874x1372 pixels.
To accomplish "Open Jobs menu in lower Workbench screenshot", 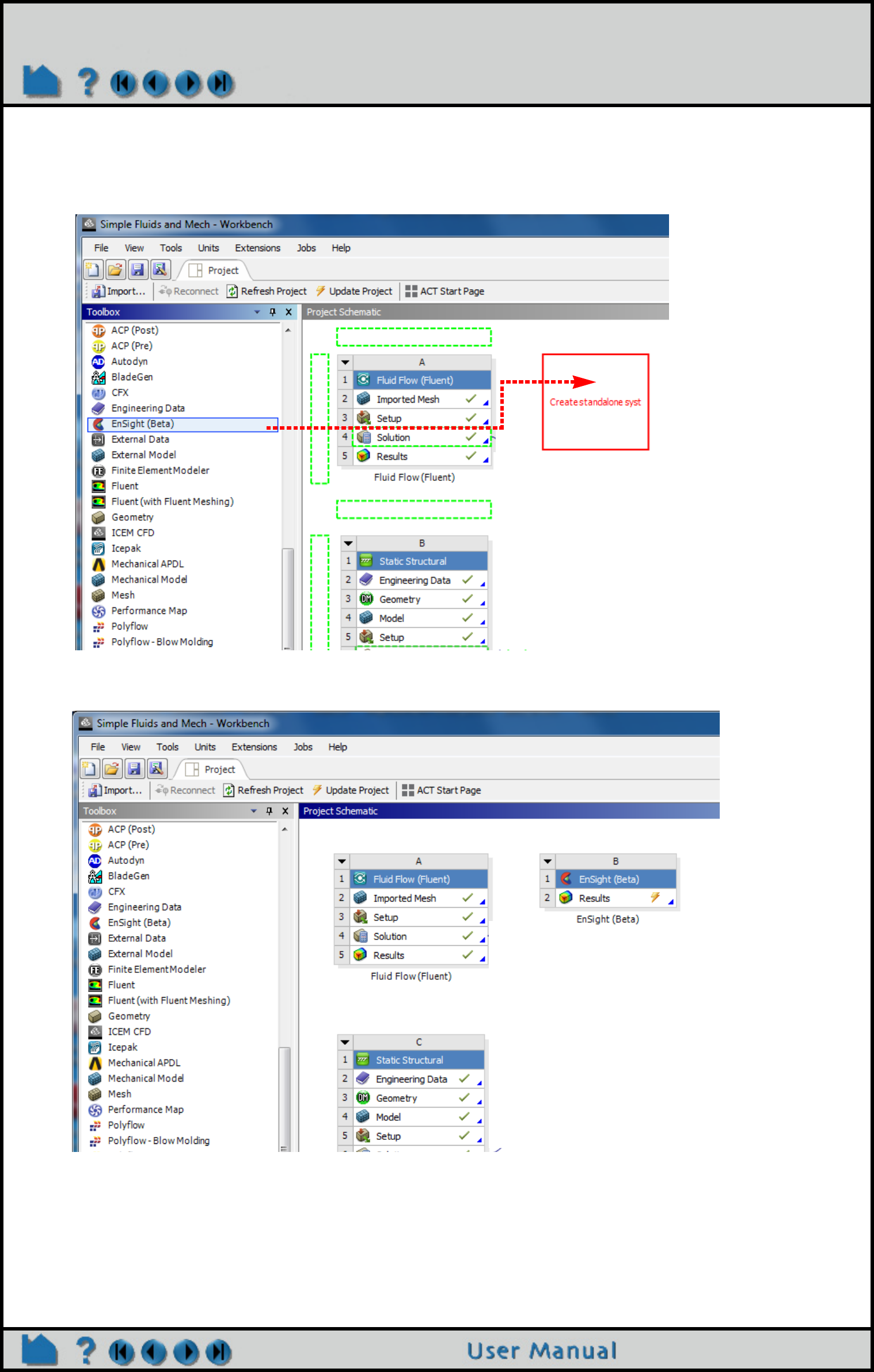I will click(303, 746).
